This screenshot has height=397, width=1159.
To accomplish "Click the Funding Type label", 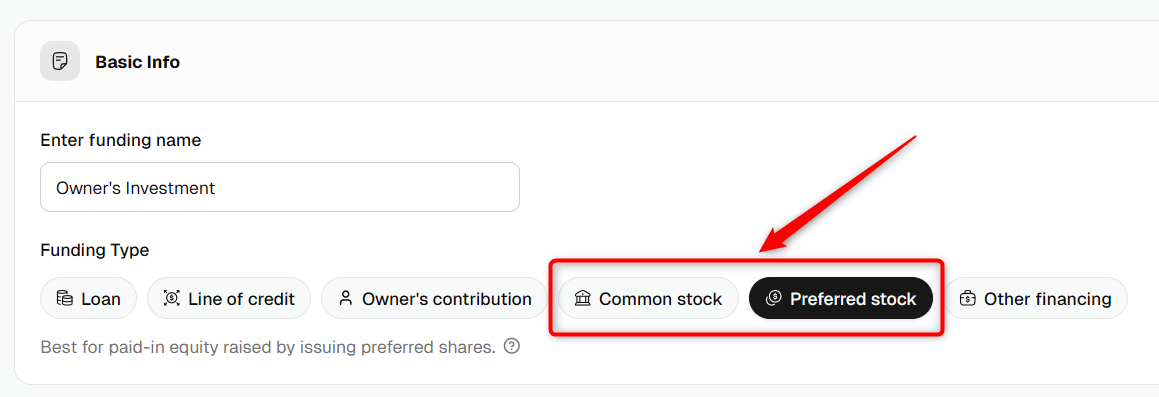I will pos(95,250).
